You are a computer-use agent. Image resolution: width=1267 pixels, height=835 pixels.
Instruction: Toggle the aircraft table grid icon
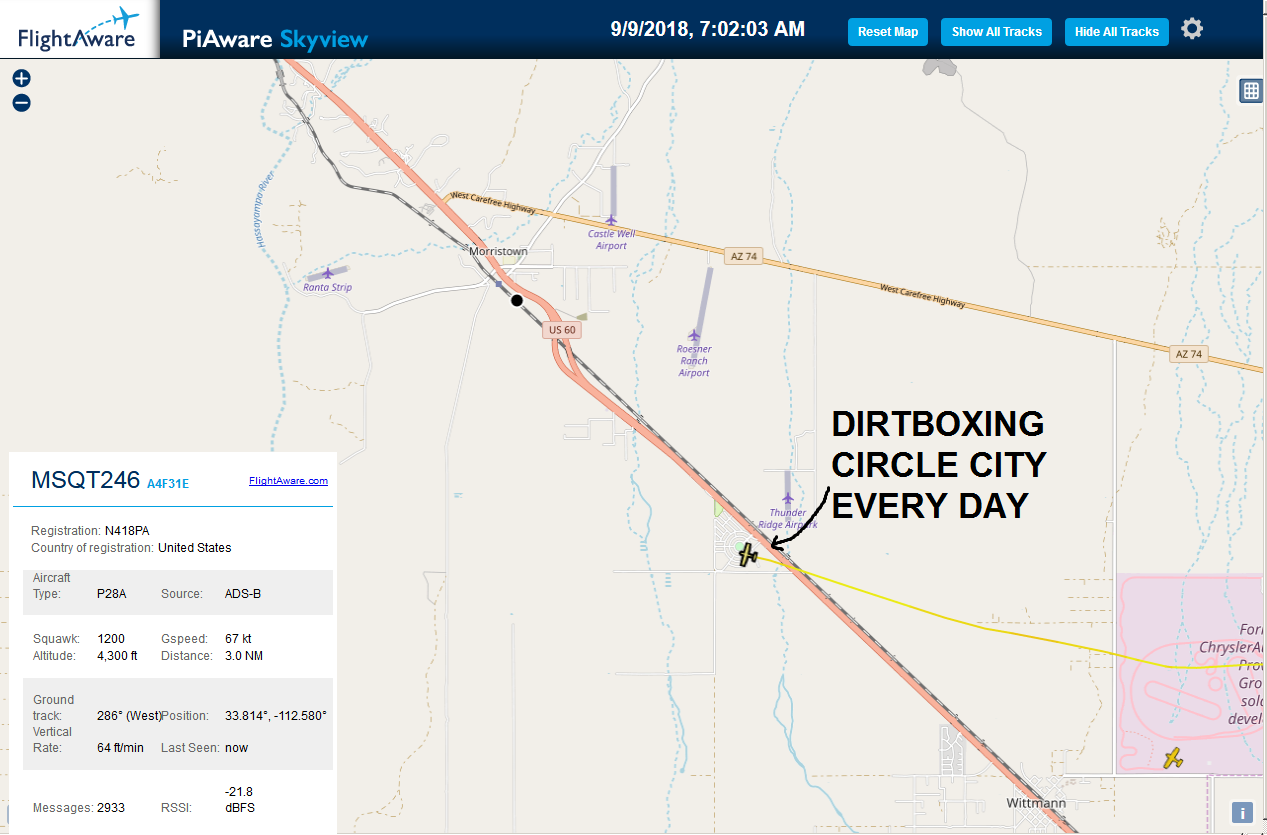[1250, 91]
